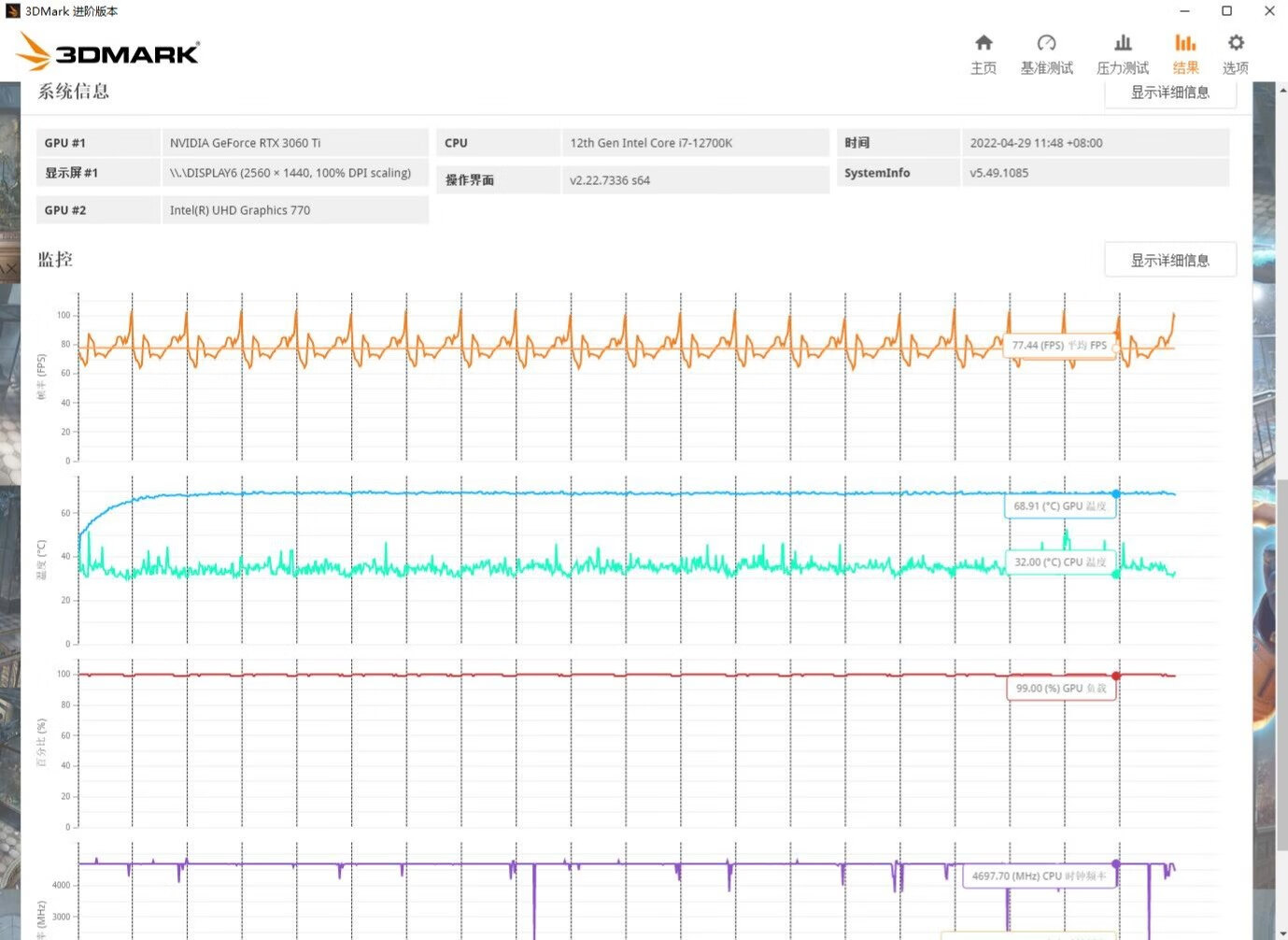Click the GPU #1 label cell

(98, 143)
